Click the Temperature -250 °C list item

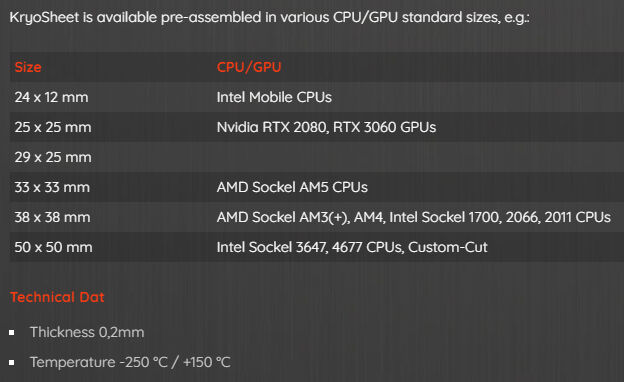[x=130, y=363]
